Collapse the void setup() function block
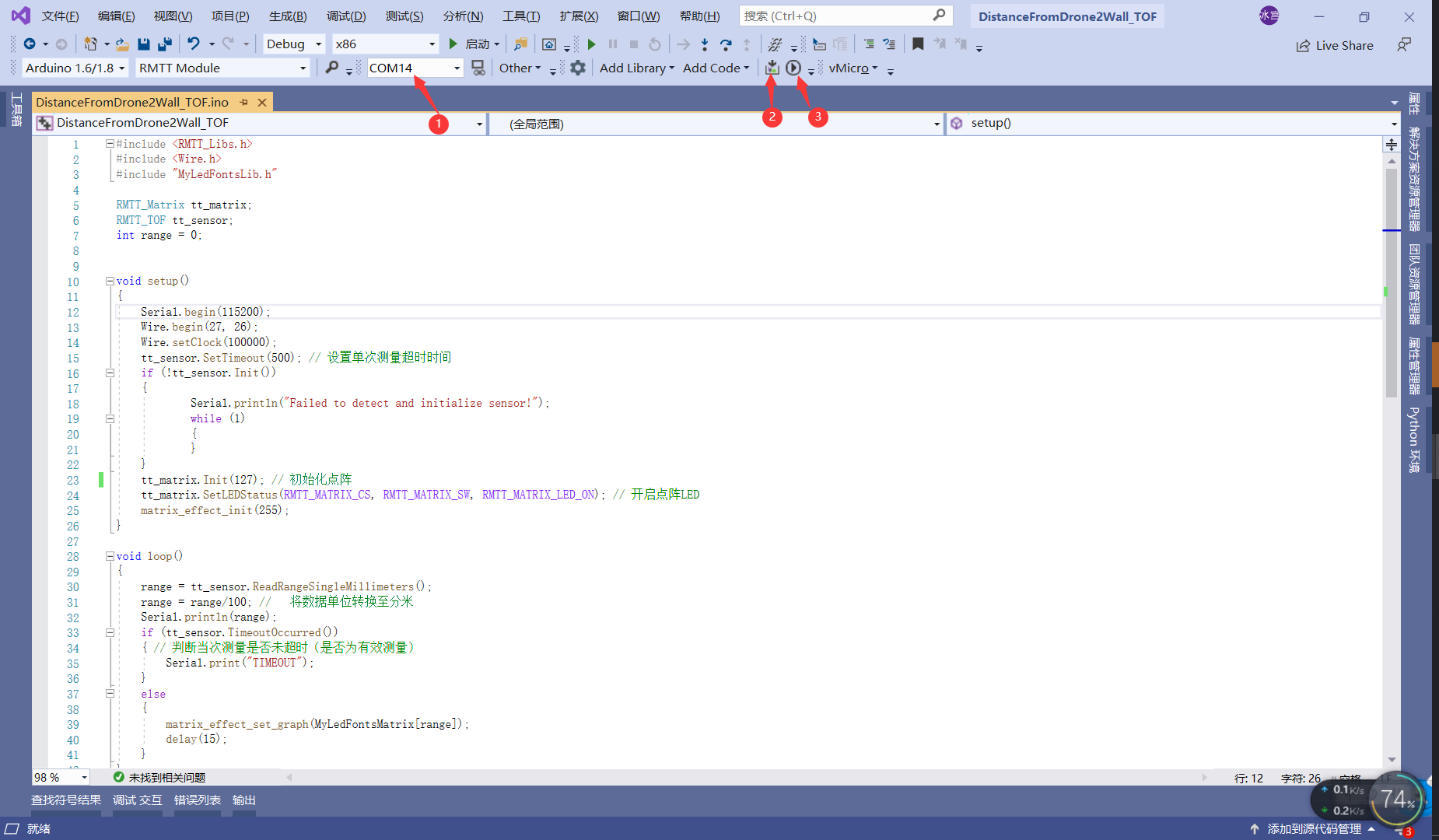The height and width of the screenshot is (840, 1439). click(x=110, y=281)
